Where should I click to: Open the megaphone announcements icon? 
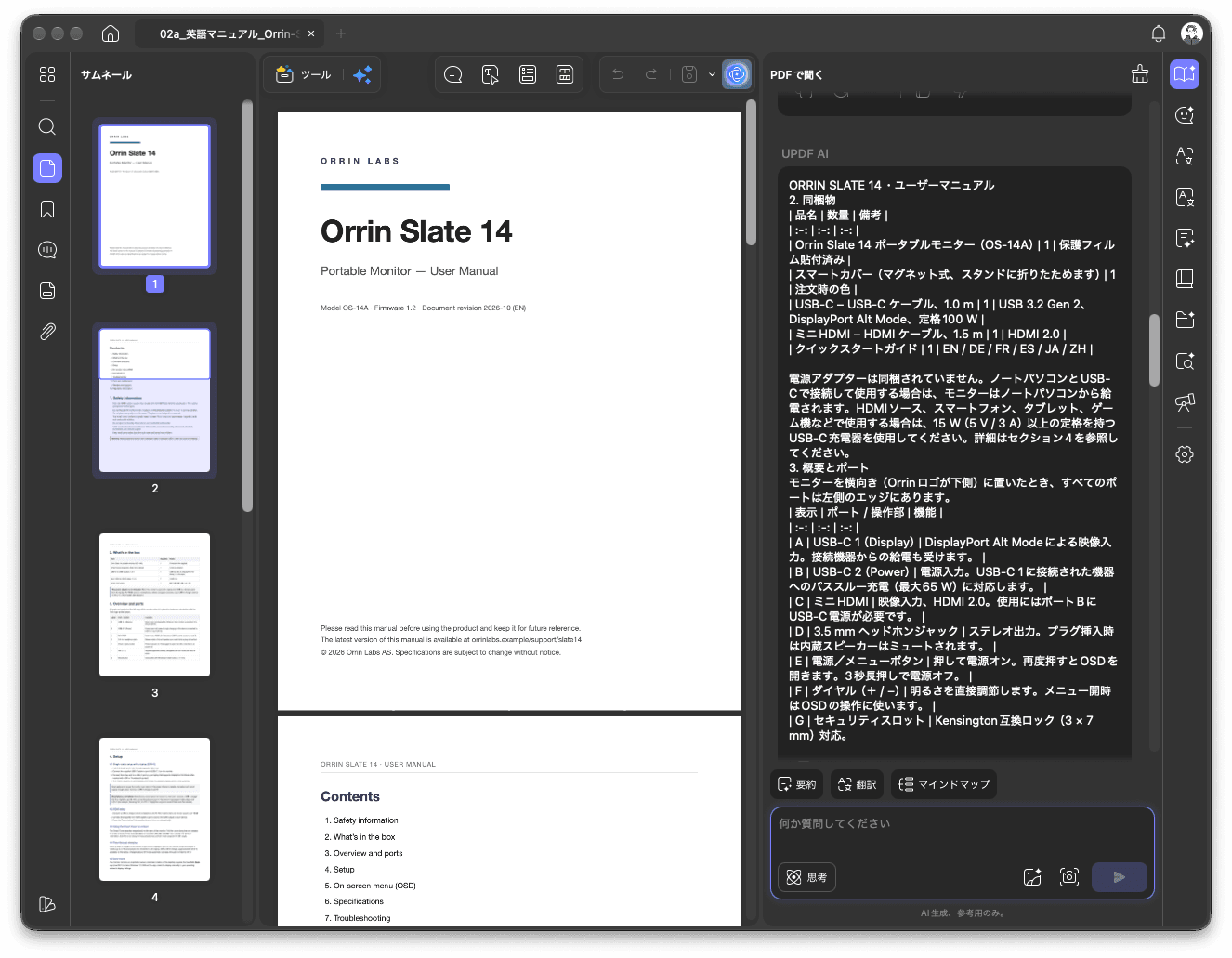1185,401
